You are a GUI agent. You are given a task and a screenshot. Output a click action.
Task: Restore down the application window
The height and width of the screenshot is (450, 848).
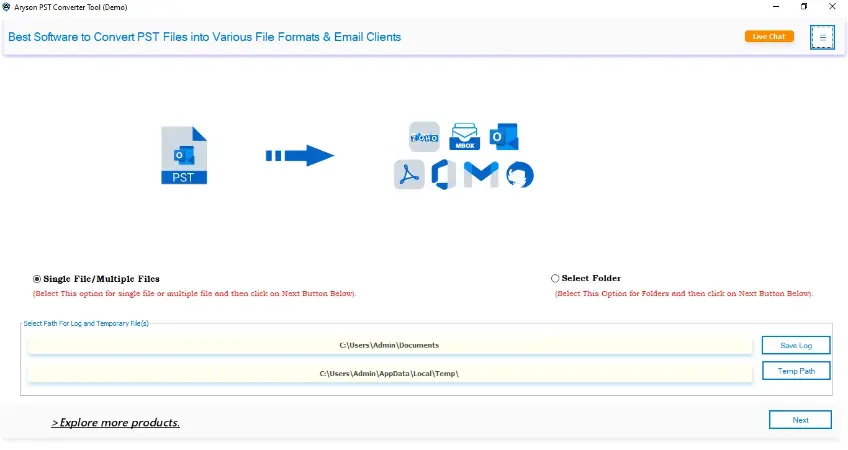804,6
